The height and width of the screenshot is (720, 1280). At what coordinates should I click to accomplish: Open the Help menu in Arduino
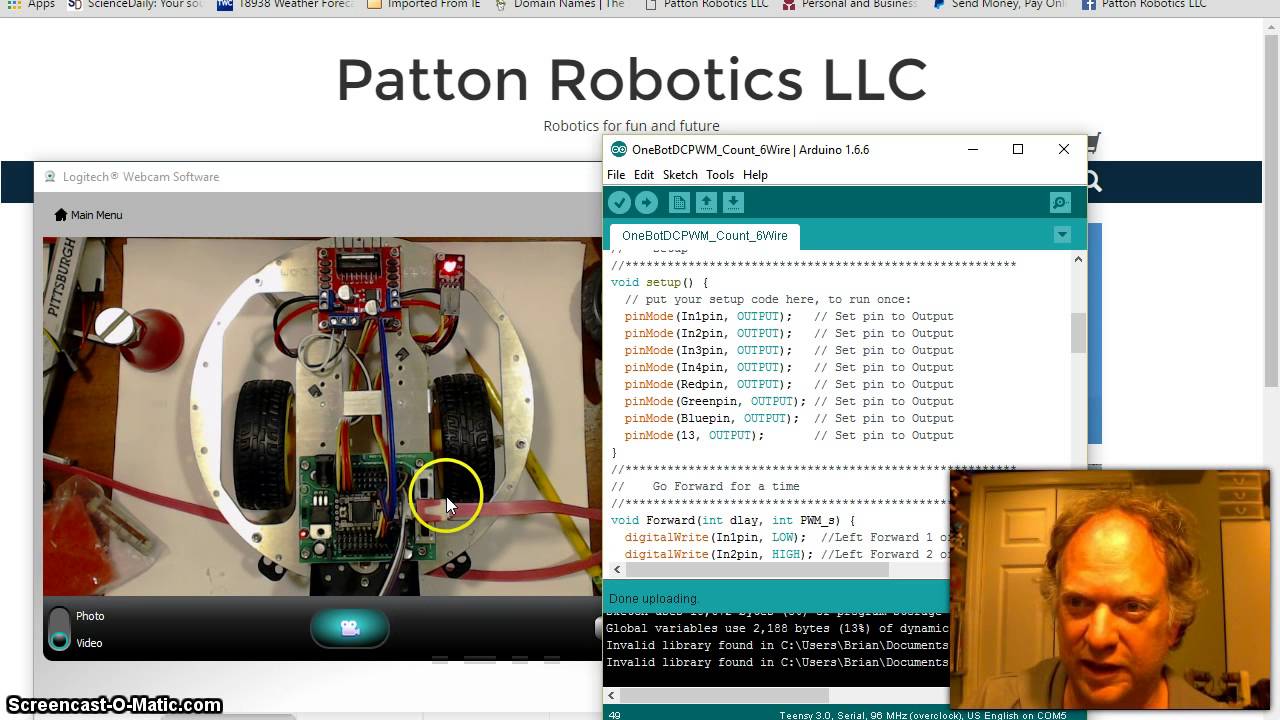tap(755, 175)
